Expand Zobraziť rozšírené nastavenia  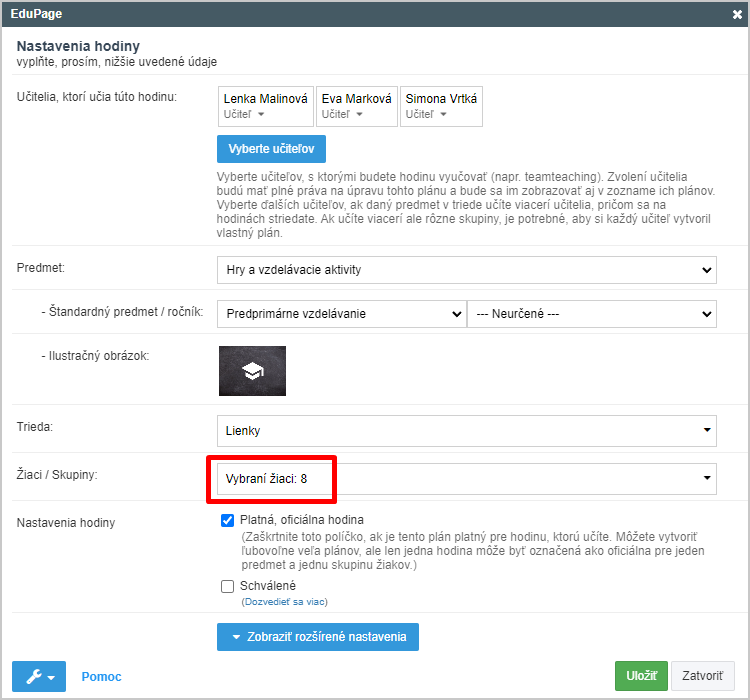click(x=318, y=637)
